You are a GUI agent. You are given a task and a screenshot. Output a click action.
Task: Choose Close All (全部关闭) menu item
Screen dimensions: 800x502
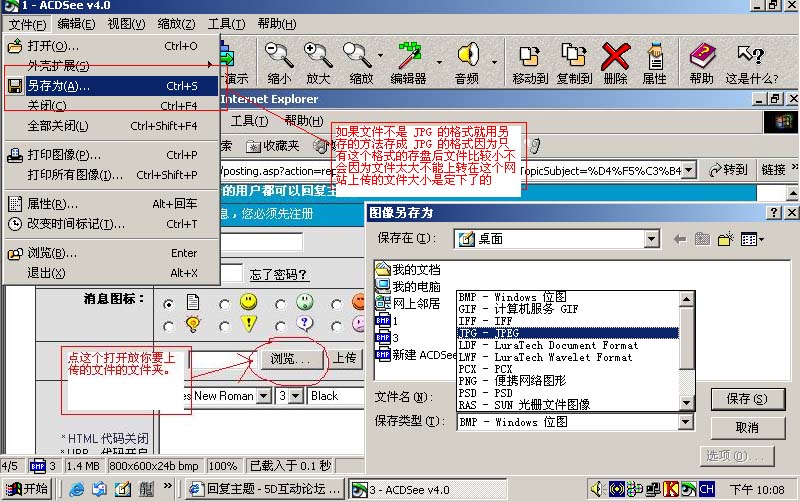point(112,126)
